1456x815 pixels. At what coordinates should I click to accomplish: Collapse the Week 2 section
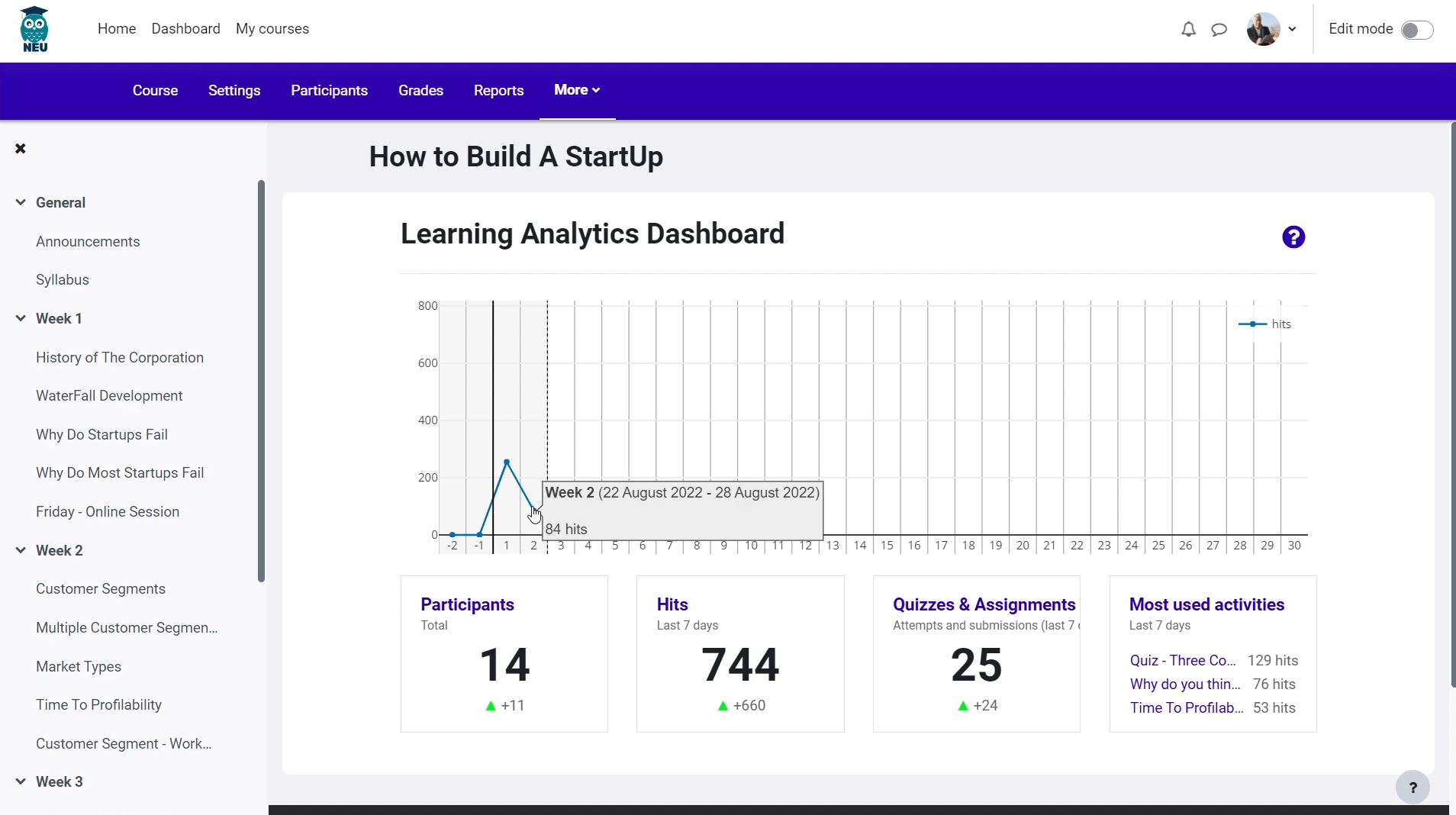21,550
